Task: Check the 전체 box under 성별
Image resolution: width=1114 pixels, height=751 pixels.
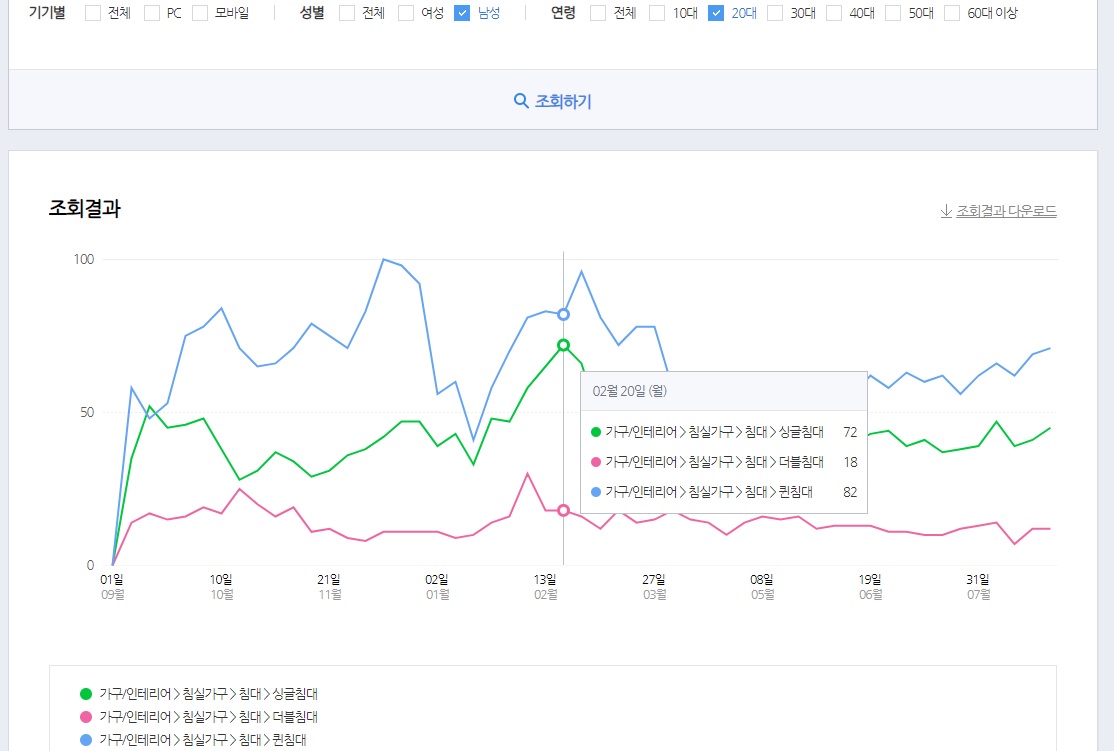Action: pos(347,13)
